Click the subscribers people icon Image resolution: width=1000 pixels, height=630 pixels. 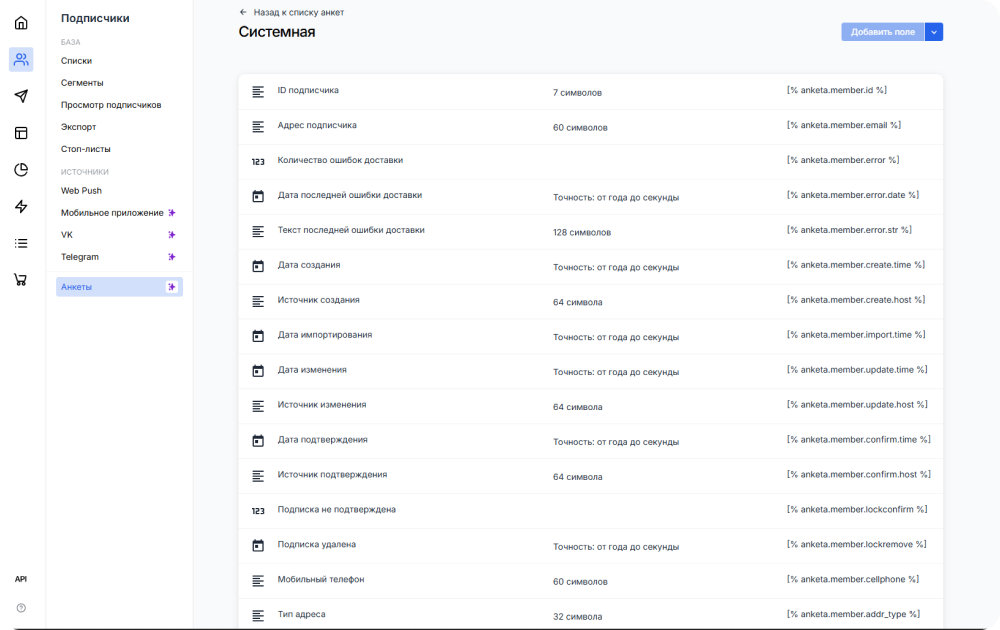(21, 60)
